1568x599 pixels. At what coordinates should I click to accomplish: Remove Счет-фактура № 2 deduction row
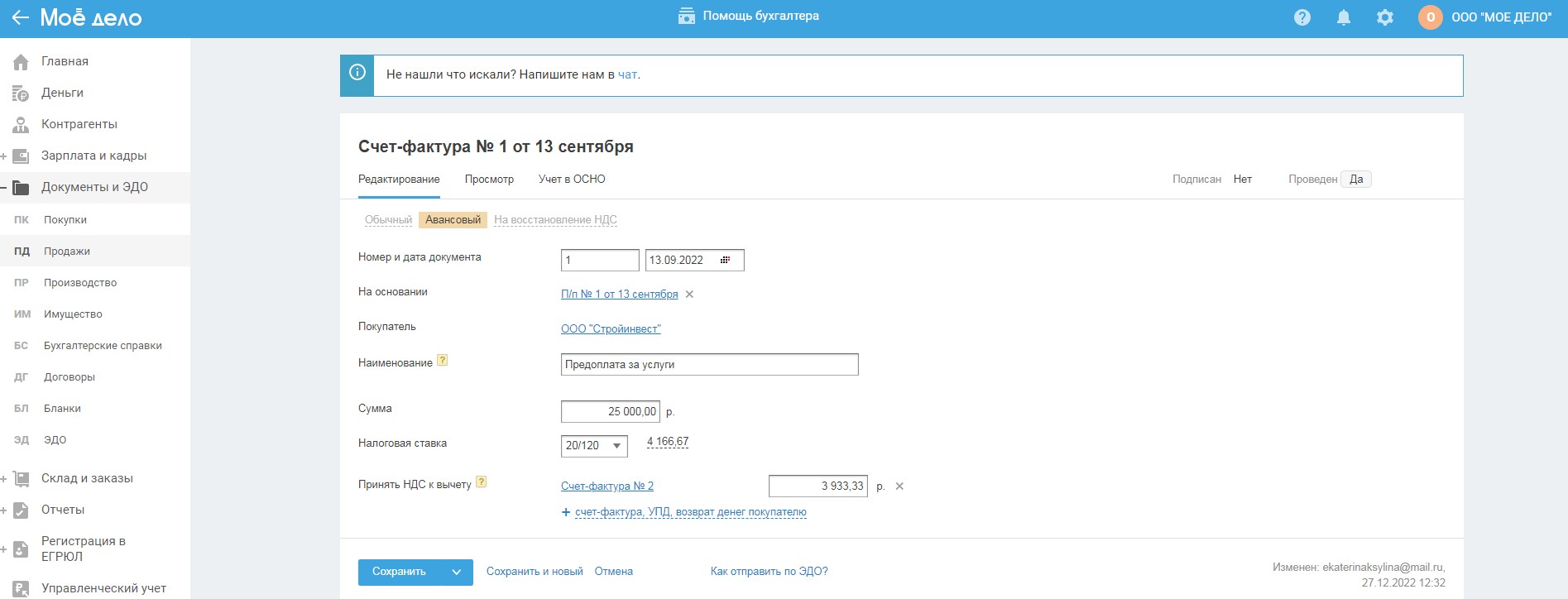[x=899, y=486]
